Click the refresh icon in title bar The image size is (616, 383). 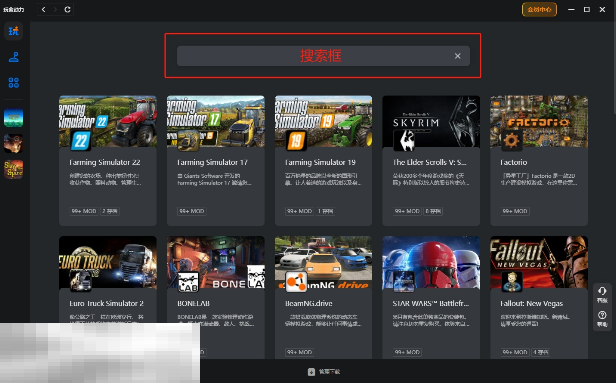pyautogui.click(x=68, y=9)
